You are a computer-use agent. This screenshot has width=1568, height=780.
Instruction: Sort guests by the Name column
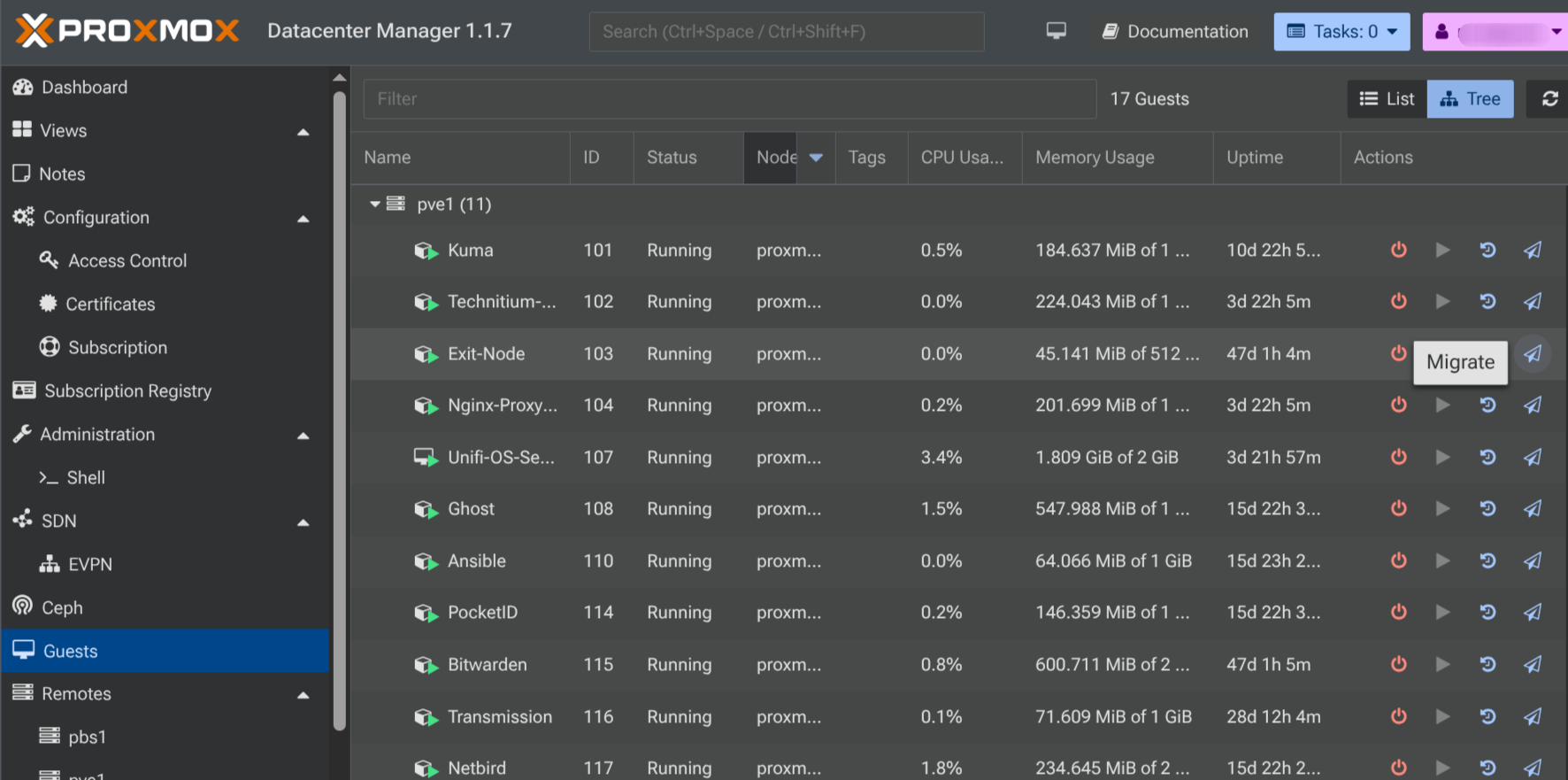pos(461,158)
